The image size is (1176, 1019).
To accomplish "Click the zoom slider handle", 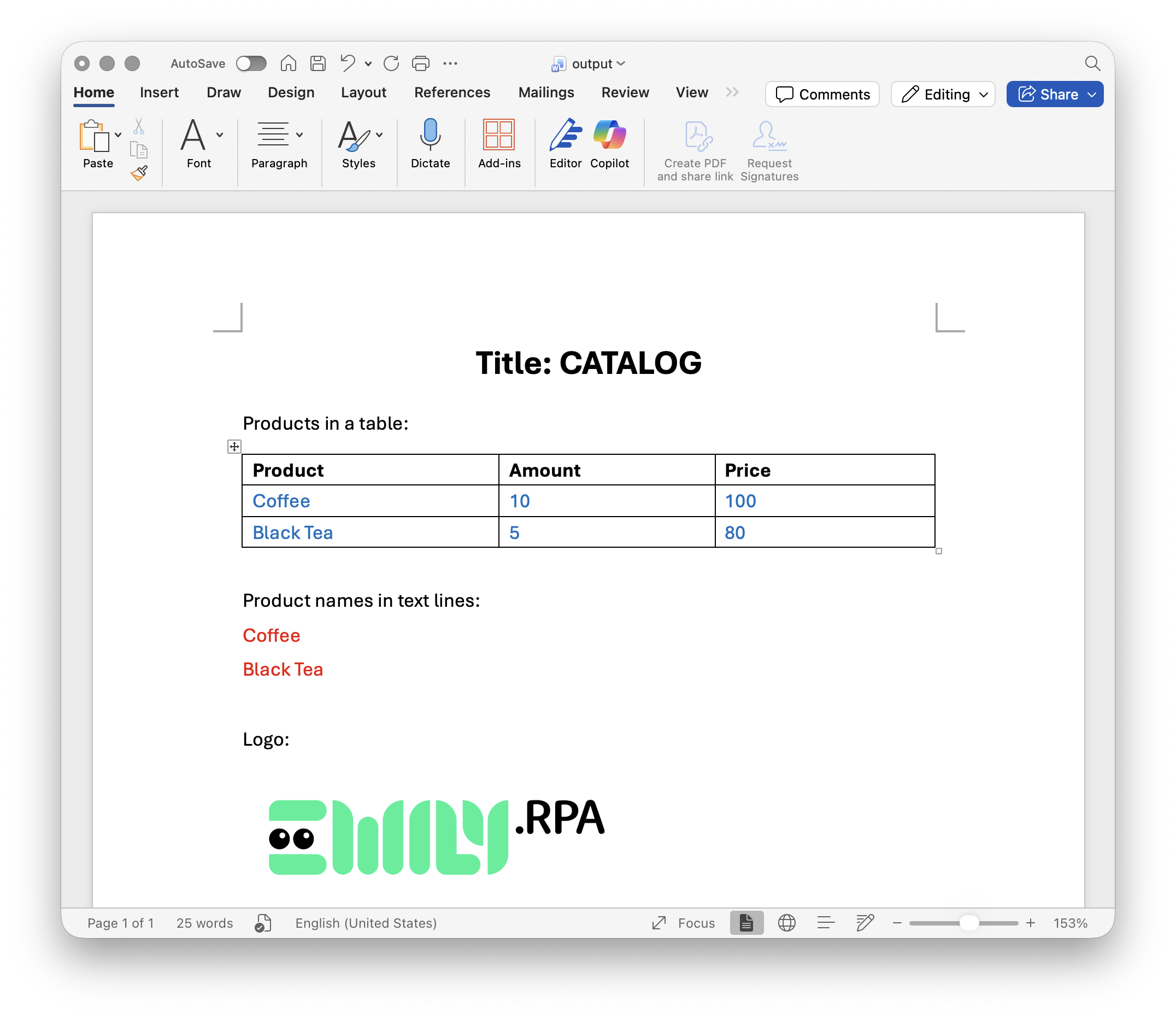I will (968, 923).
